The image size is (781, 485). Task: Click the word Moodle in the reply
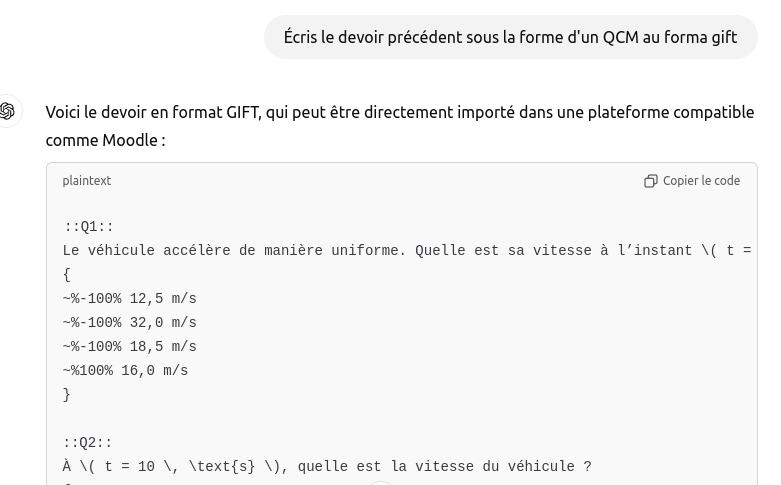click(x=130, y=140)
